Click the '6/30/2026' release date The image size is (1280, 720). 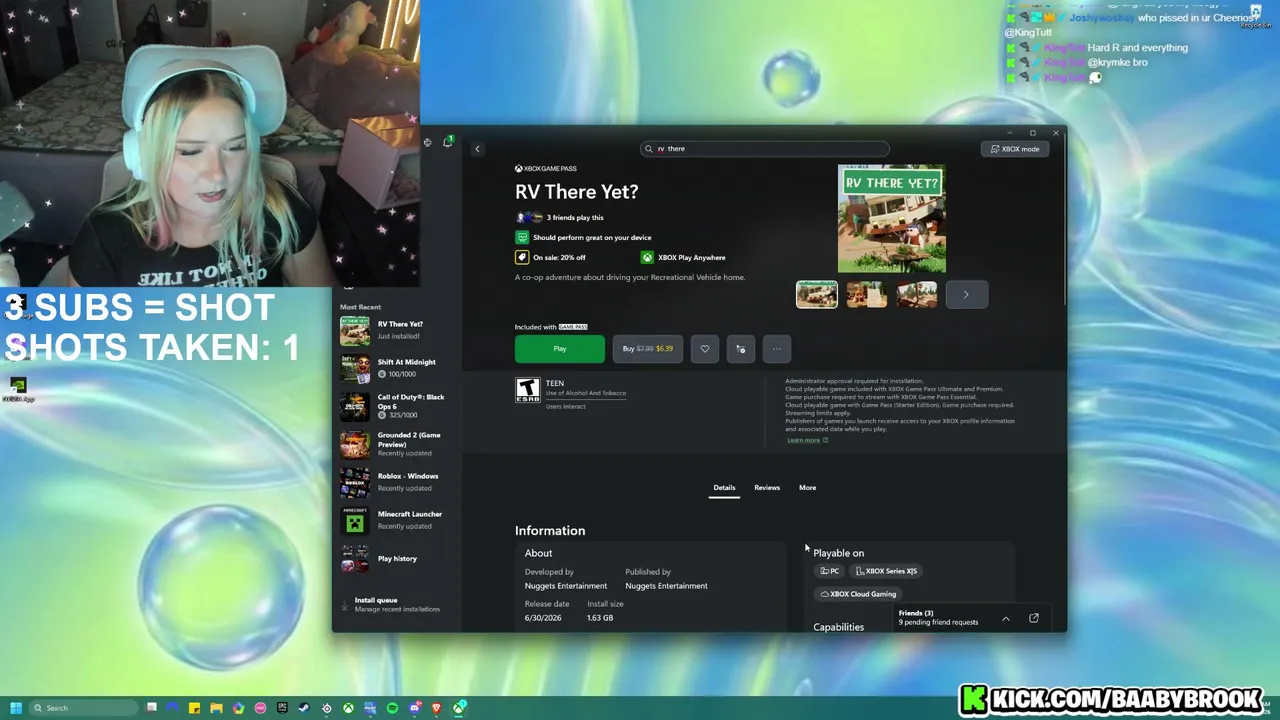click(x=543, y=618)
